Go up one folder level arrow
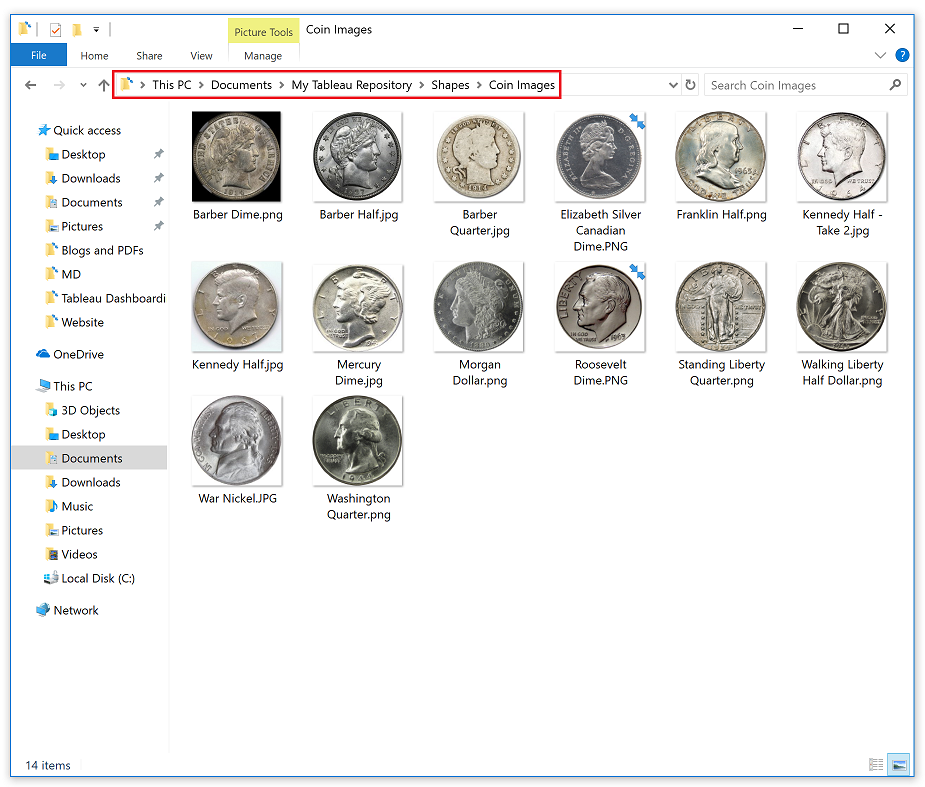 [x=104, y=85]
